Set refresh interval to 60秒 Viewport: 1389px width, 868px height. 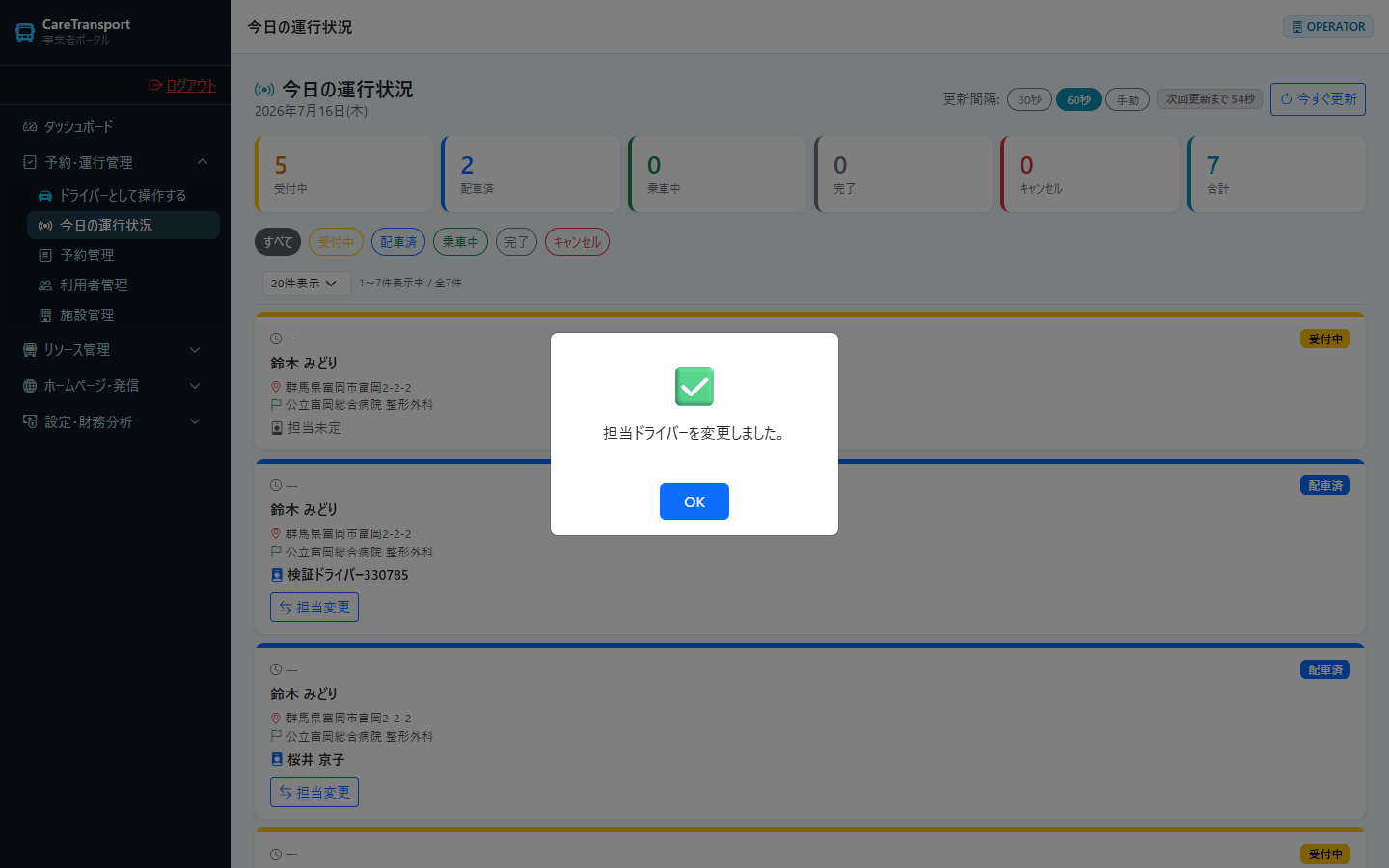pyautogui.click(x=1078, y=99)
